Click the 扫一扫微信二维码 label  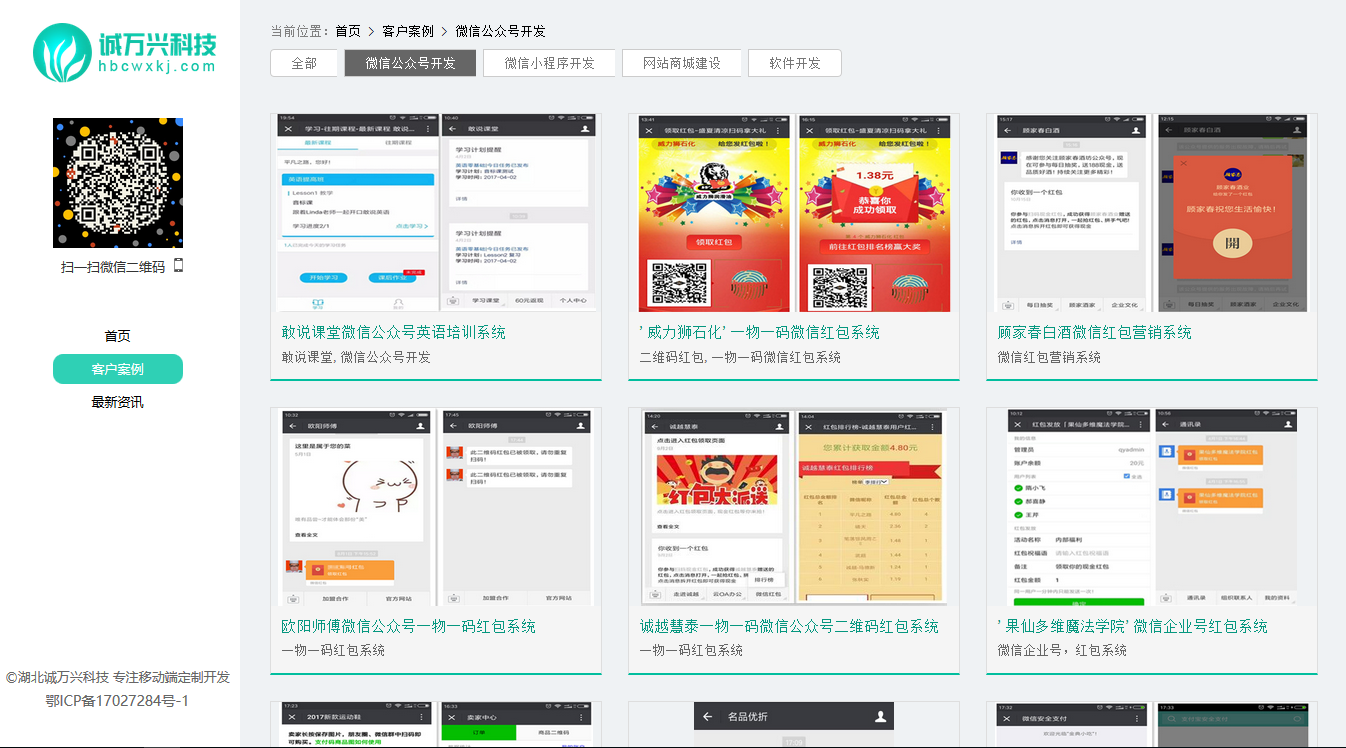click(x=113, y=266)
